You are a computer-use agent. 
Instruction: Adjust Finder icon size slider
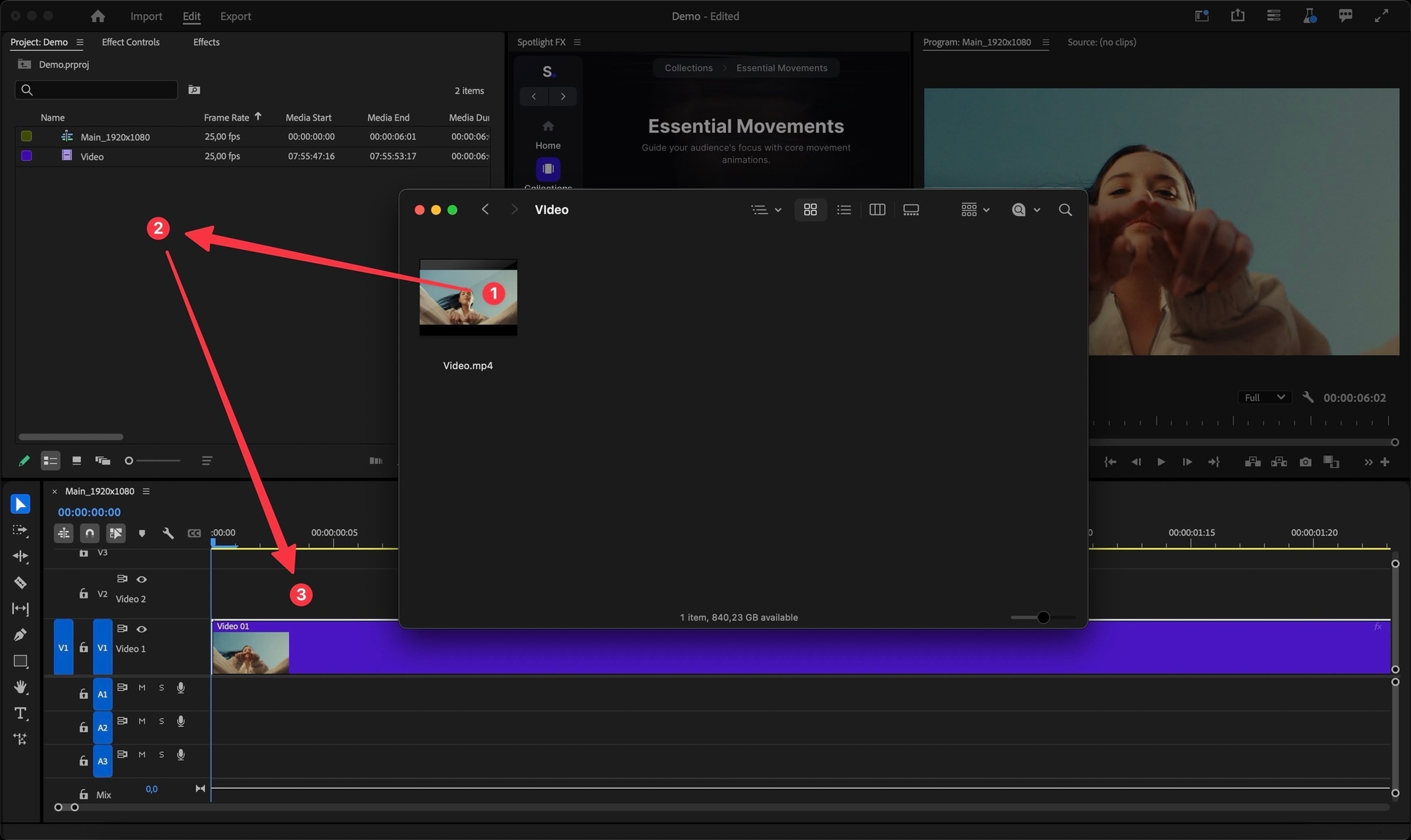coord(1044,617)
